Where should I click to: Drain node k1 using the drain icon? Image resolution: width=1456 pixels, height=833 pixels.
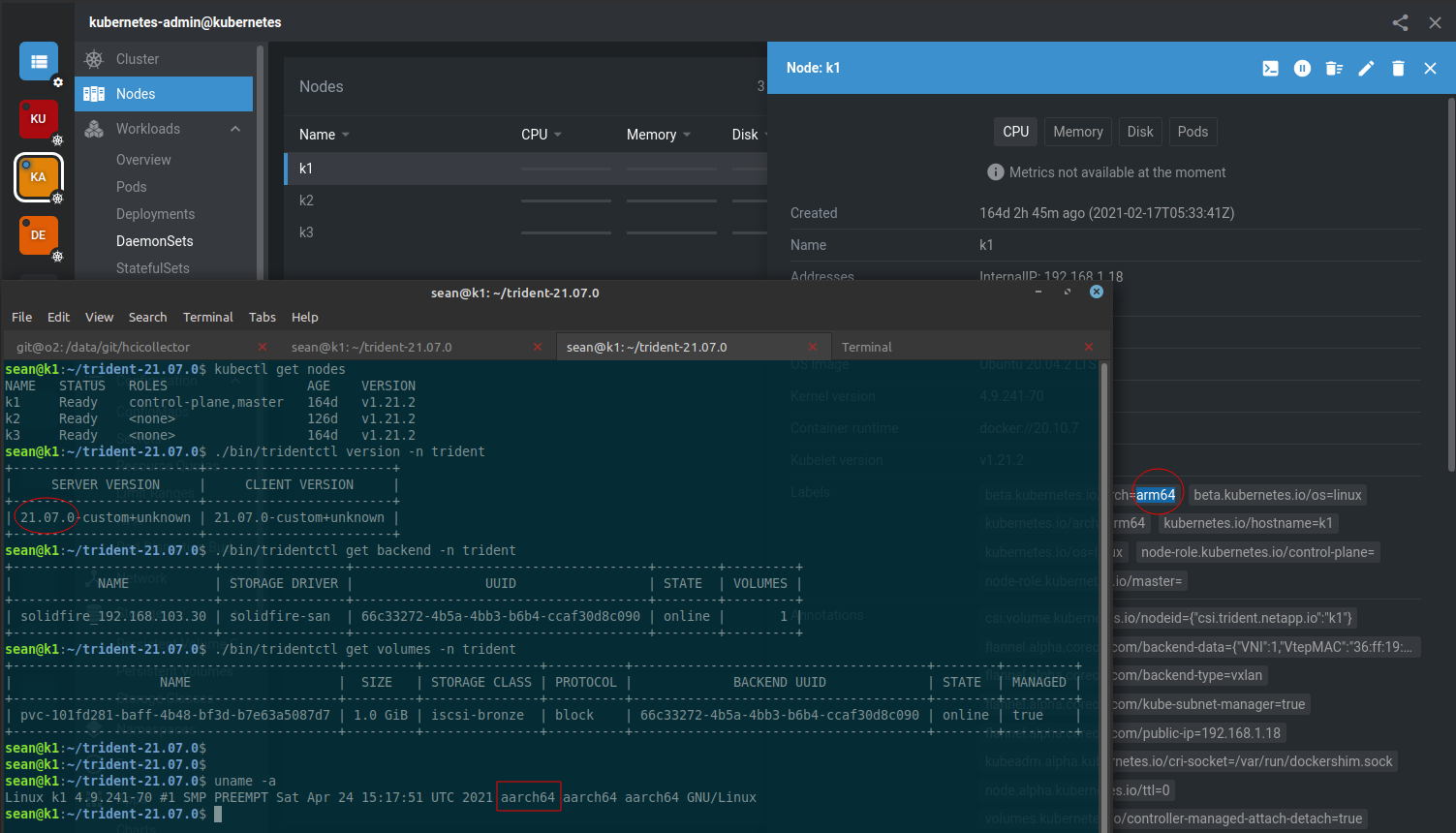tap(1334, 68)
